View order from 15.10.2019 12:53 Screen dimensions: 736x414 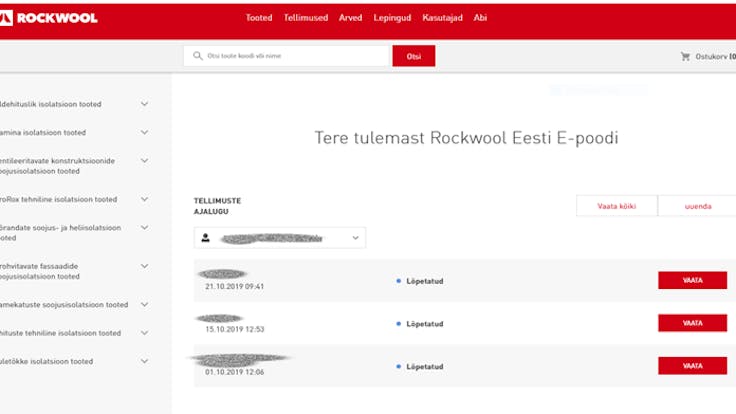point(692,323)
